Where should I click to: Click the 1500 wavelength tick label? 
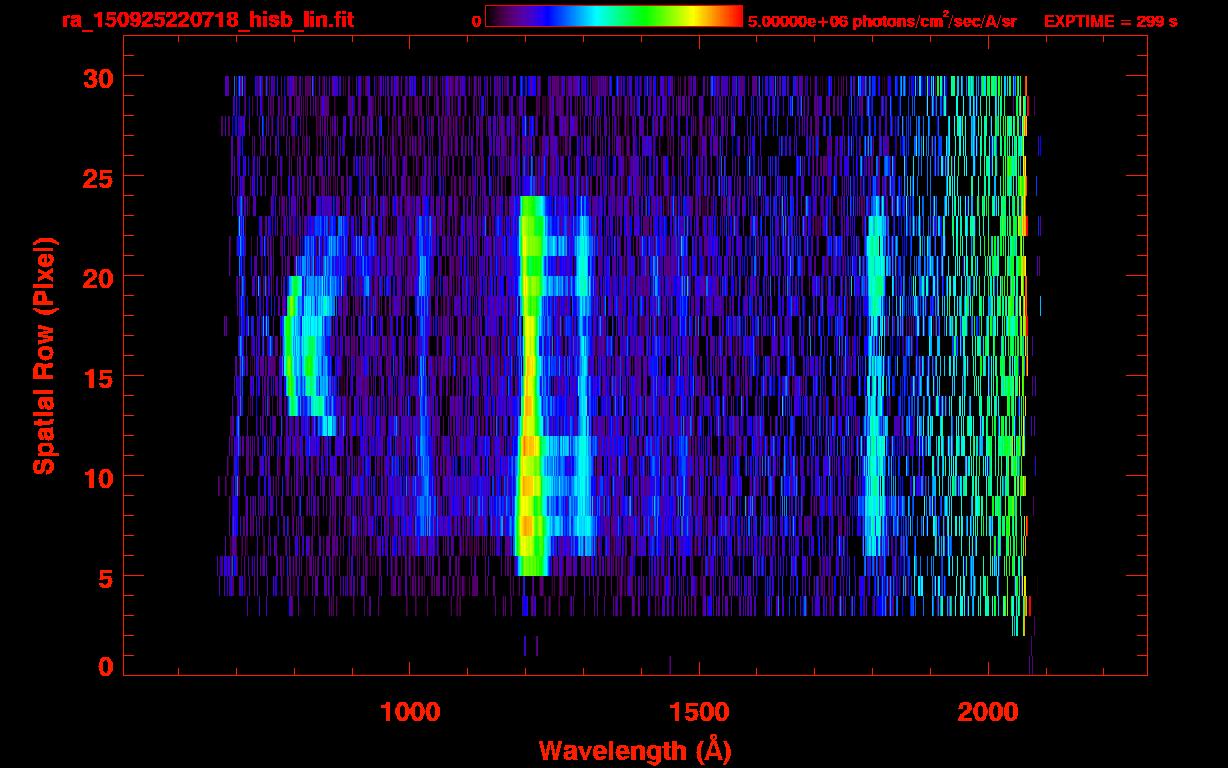pos(699,712)
